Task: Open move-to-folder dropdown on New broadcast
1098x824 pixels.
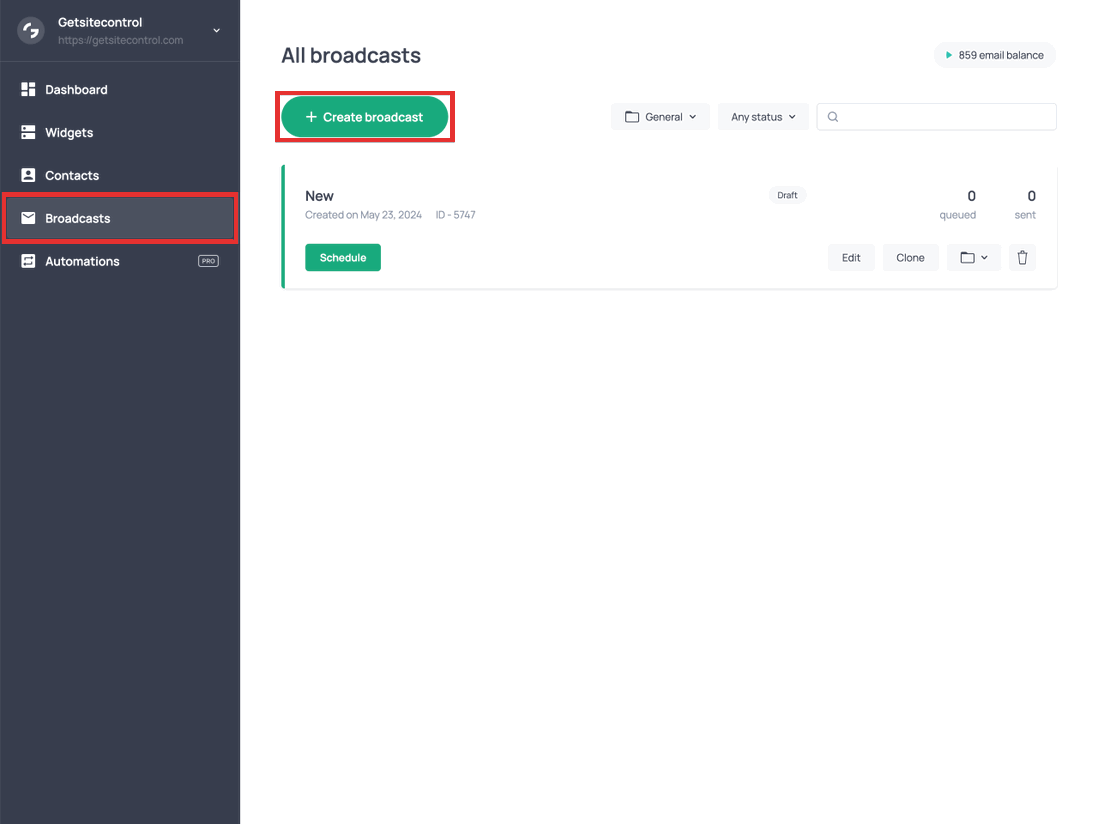Action: (974, 258)
